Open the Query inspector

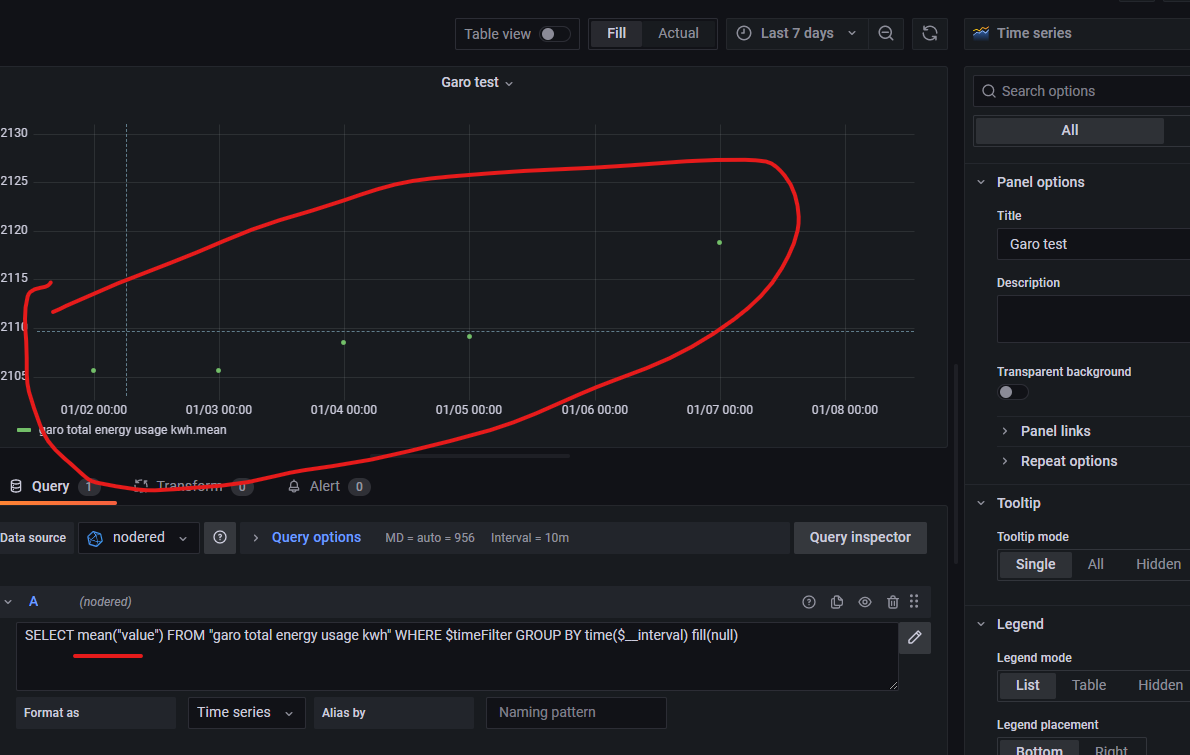click(860, 537)
